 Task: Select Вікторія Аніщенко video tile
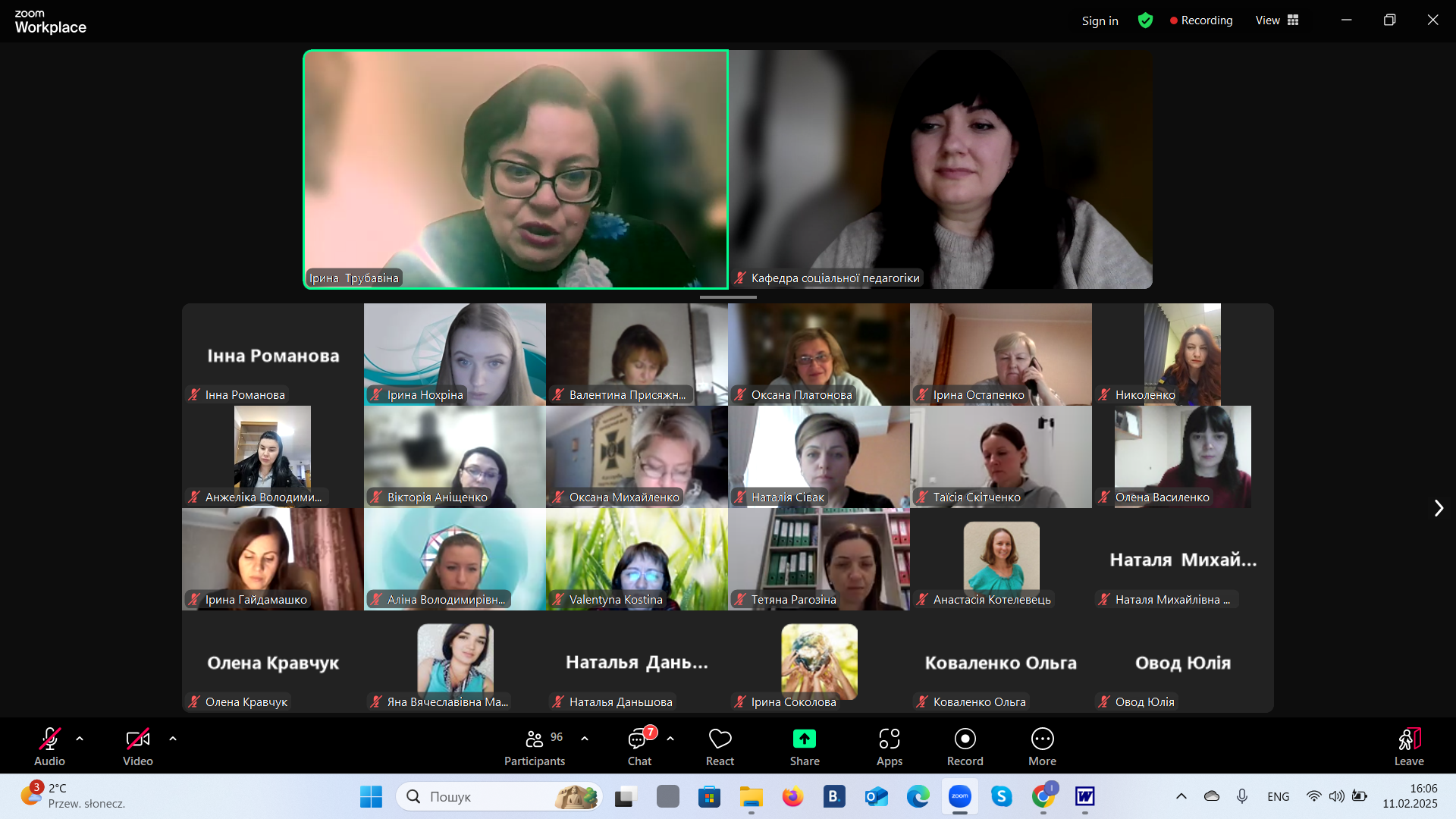(455, 457)
